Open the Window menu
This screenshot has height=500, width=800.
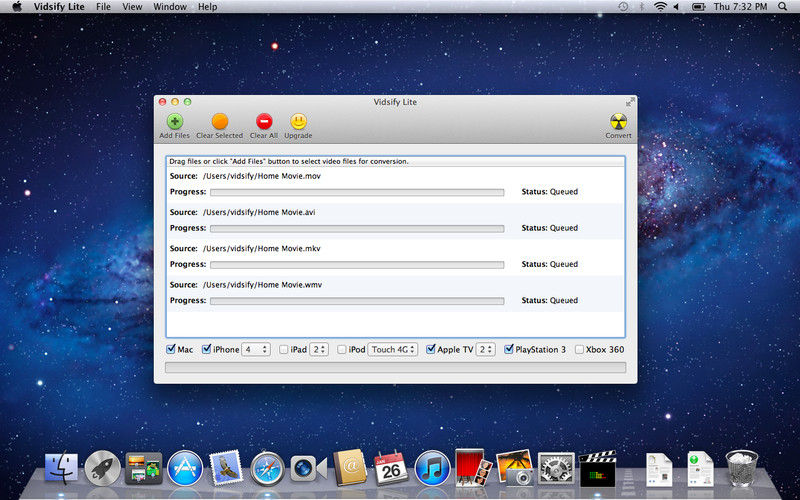click(x=170, y=7)
